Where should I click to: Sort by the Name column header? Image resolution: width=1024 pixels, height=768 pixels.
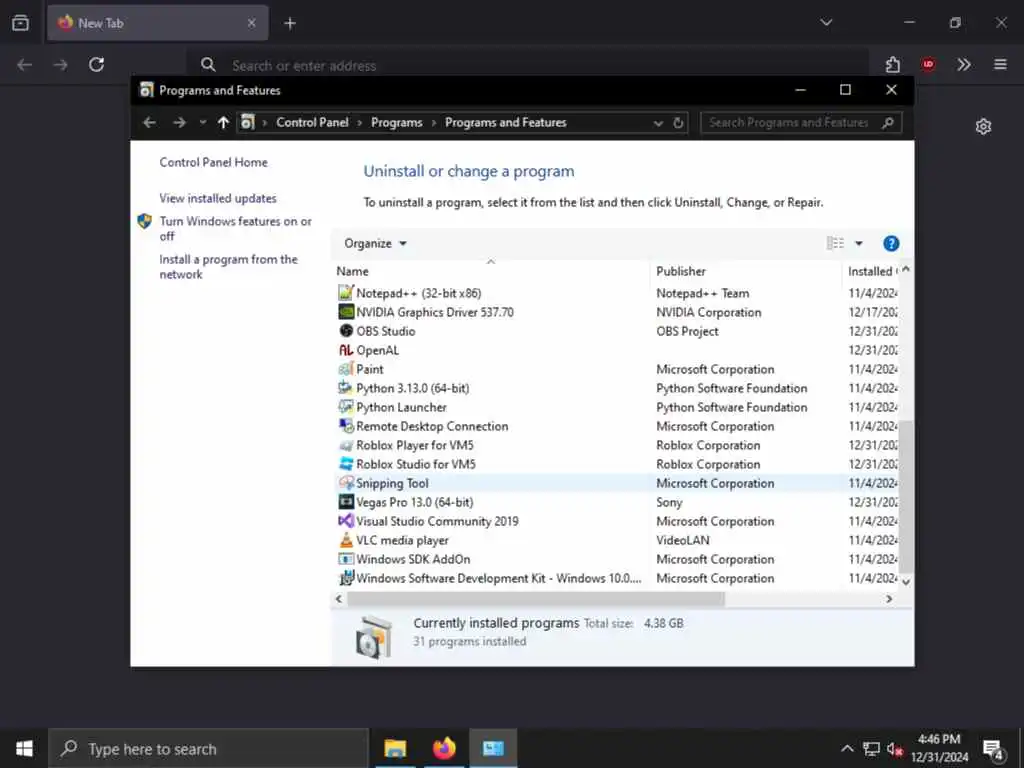pos(490,271)
